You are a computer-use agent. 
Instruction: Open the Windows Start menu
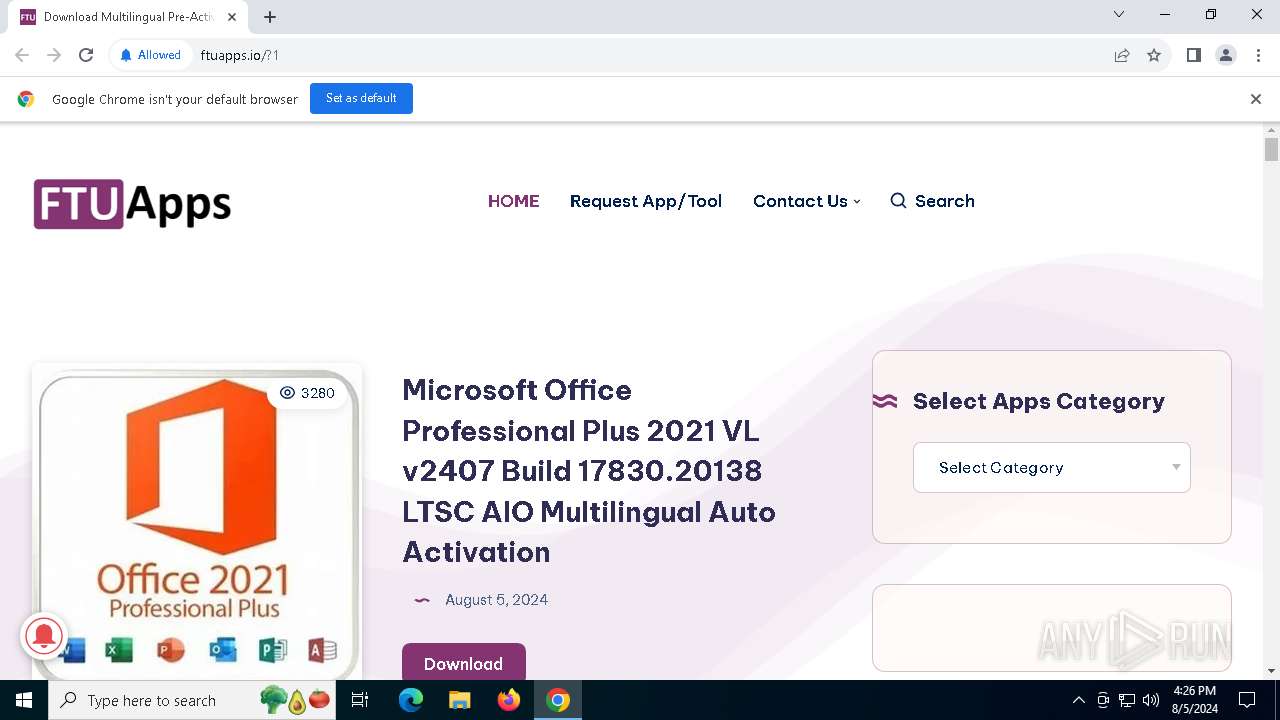click(24, 700)
